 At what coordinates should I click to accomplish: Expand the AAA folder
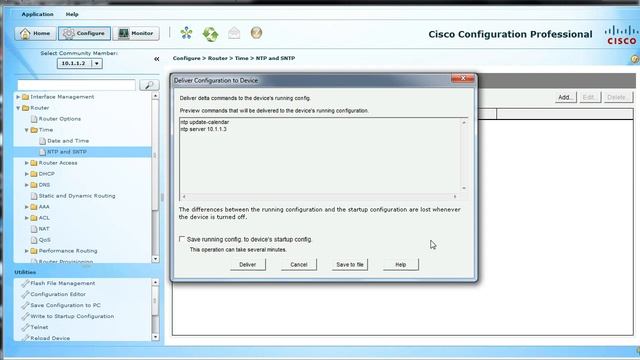click(27, 207)
